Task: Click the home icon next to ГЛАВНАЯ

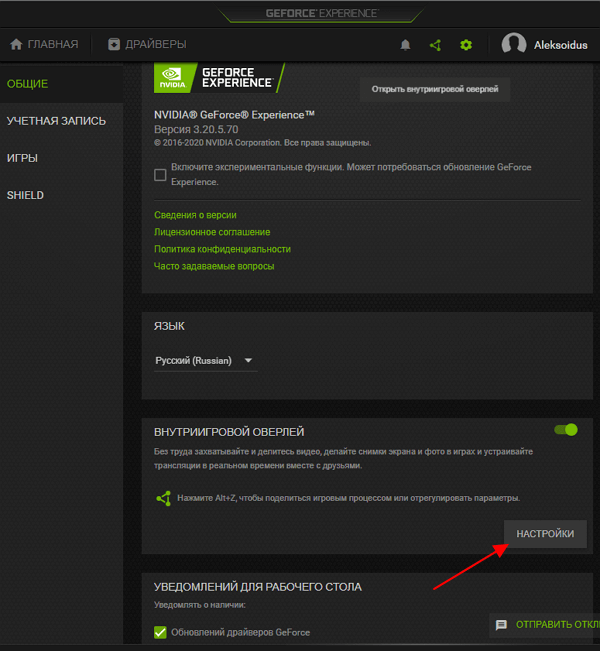Action: coord(16,44)
